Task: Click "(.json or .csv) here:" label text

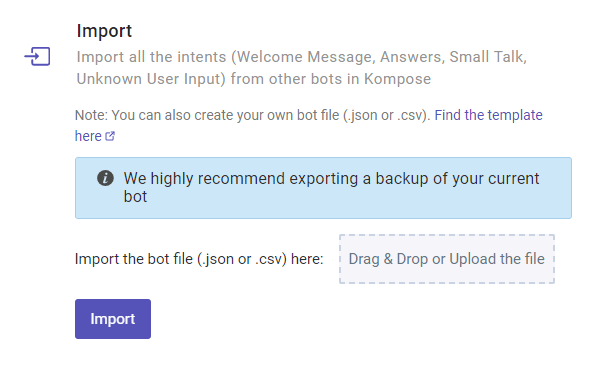Action: [x=260, y=259]
